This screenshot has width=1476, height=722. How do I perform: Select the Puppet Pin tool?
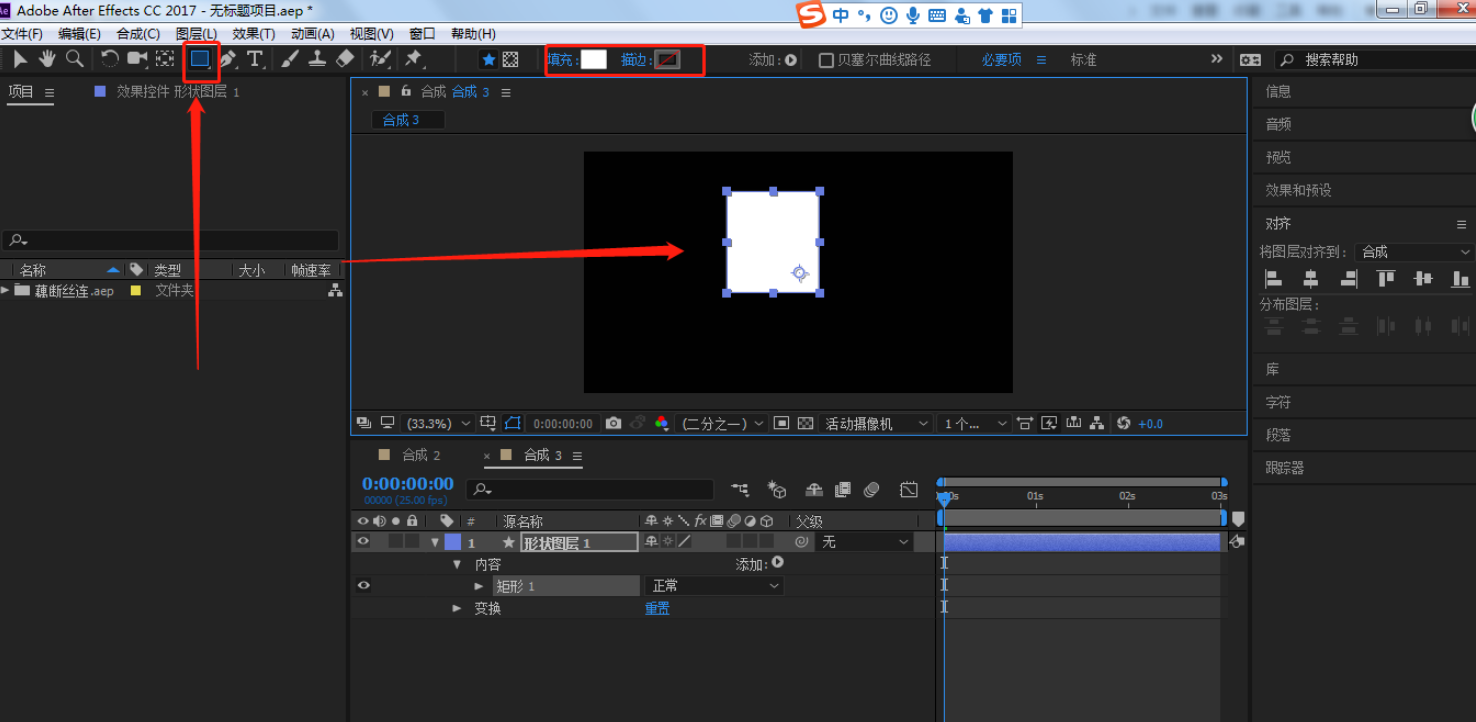(413, 59)
